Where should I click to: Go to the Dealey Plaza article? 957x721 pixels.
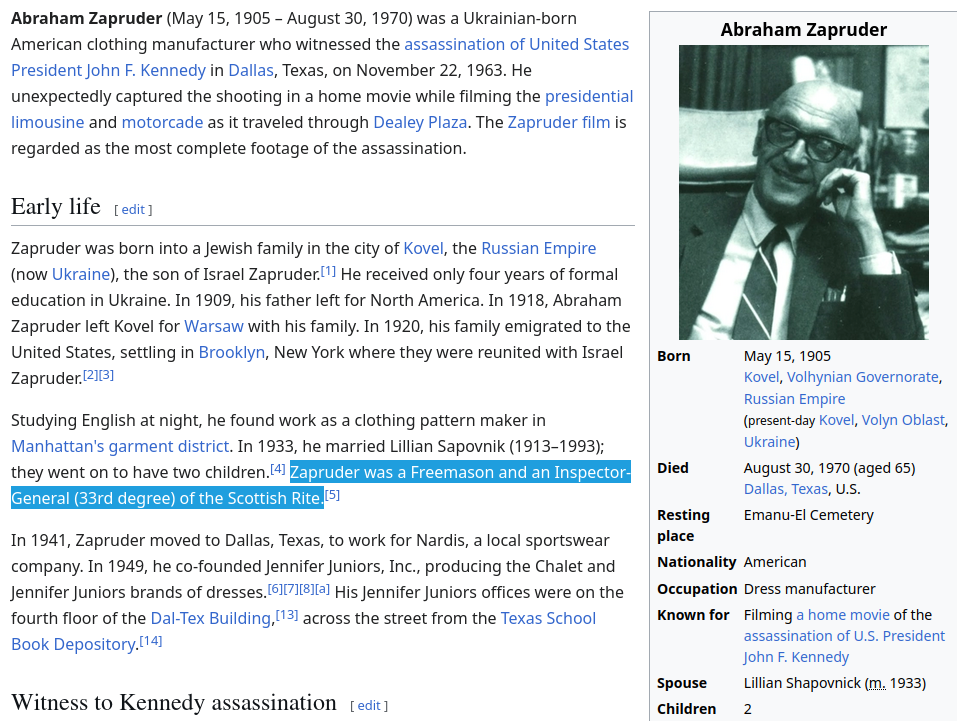420,122
